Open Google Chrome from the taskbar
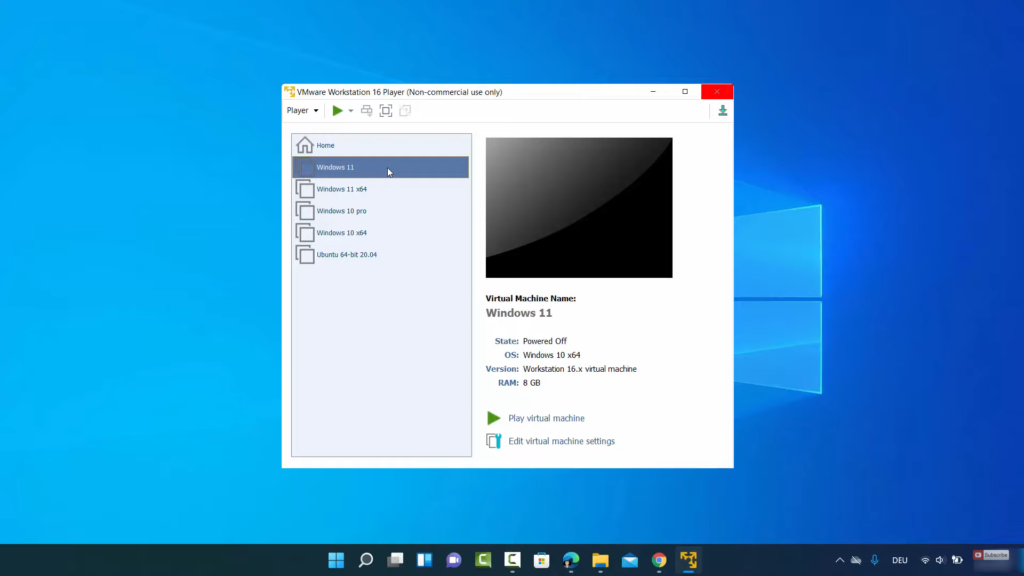Screen dimensions: 1024x576 click(x=659, y=560)
